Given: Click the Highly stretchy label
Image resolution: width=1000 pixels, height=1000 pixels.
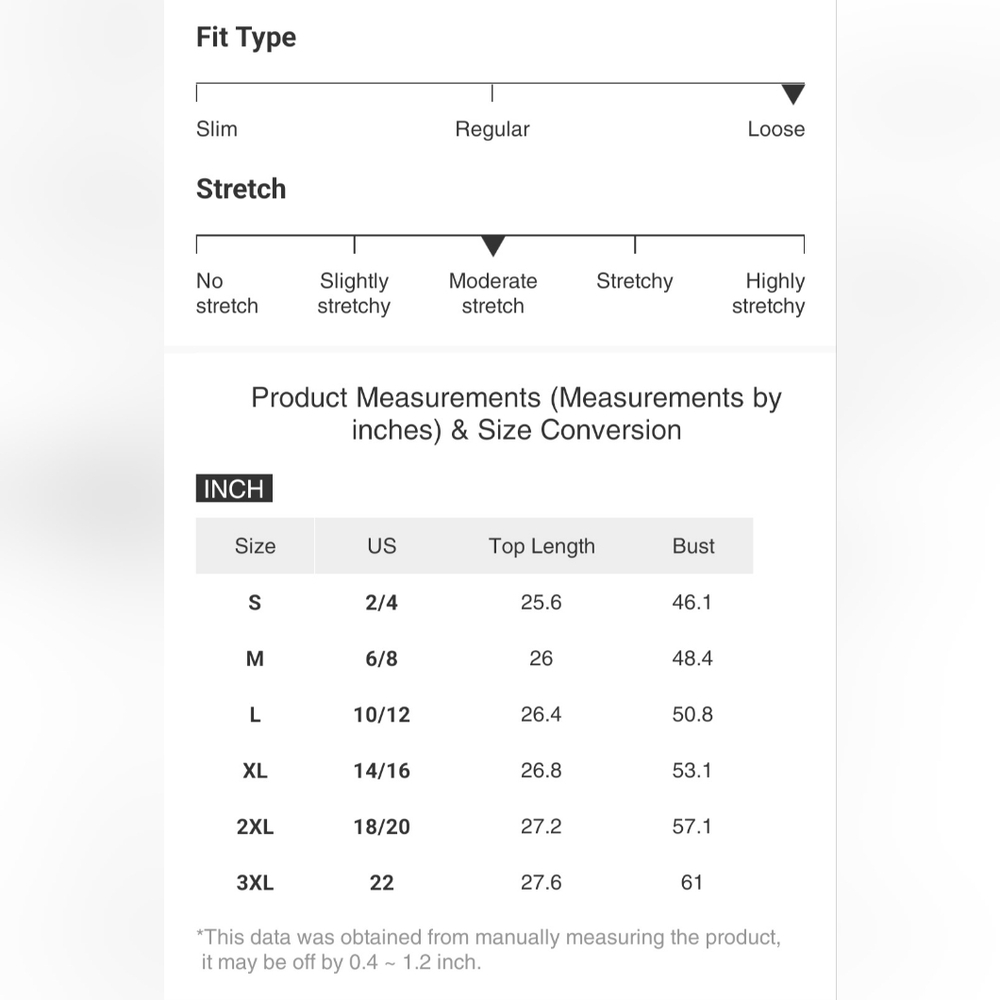Looking at the screenshot, I should tap(768, 293).
